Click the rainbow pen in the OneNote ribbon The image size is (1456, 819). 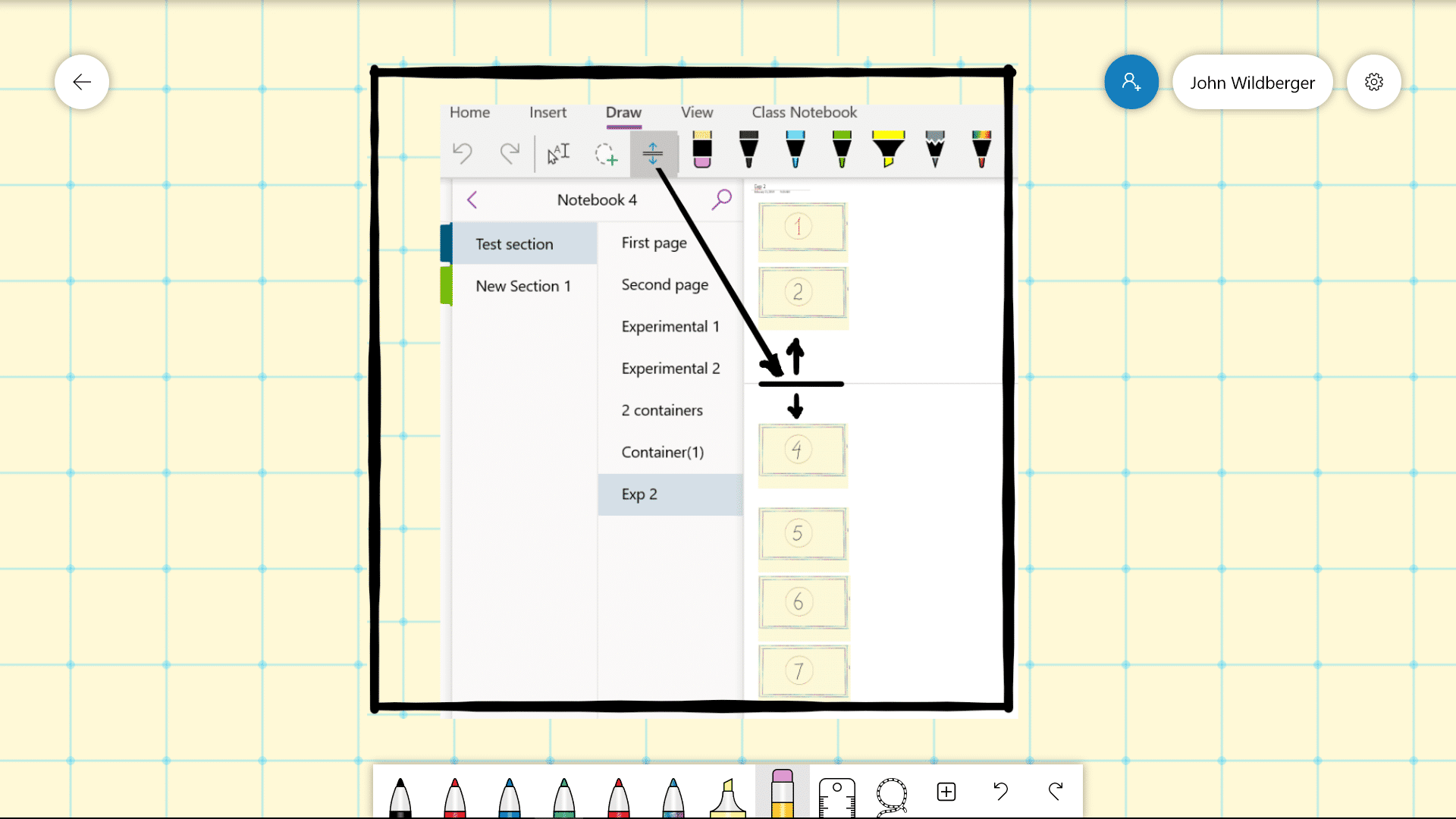(x=981, y=149)
